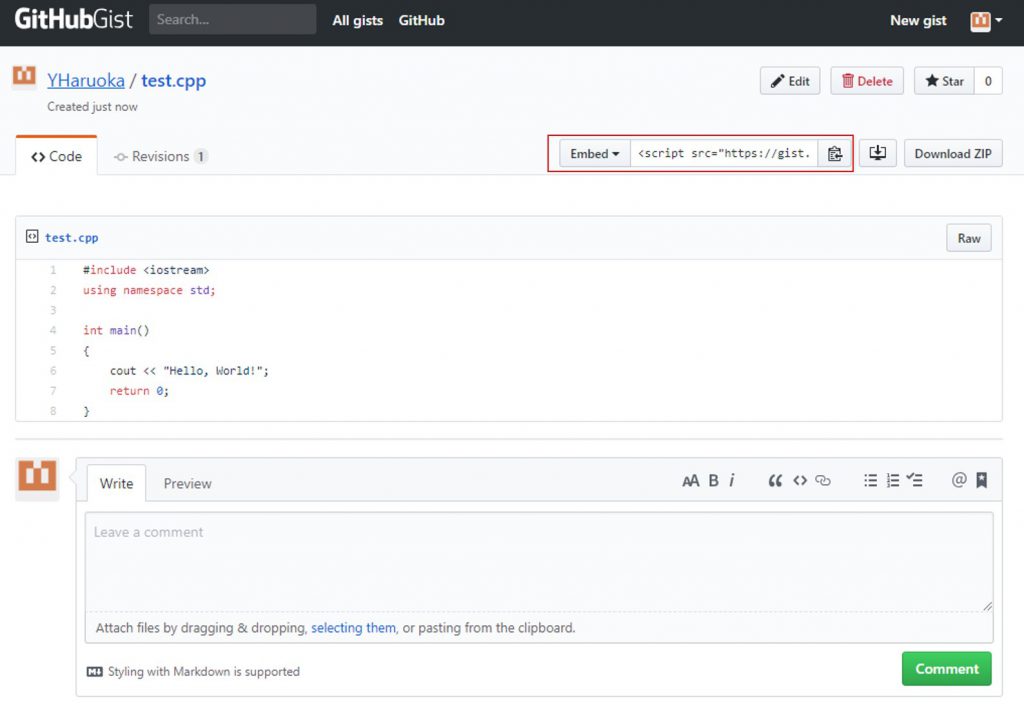
Task: Click the Leave a comment text area
Action: click(x=539, y=560)
